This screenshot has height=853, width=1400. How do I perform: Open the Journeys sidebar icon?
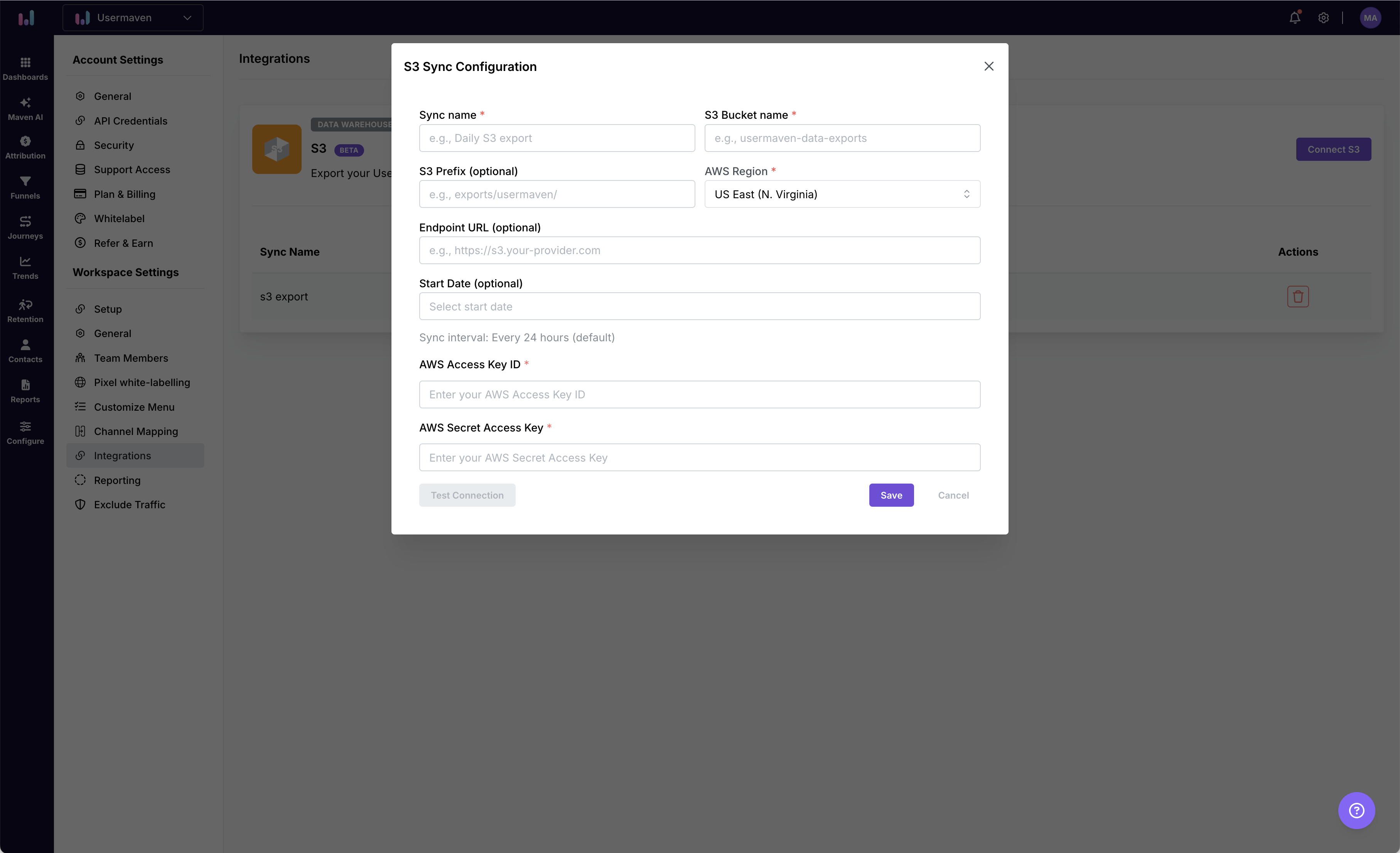[25, 227]
